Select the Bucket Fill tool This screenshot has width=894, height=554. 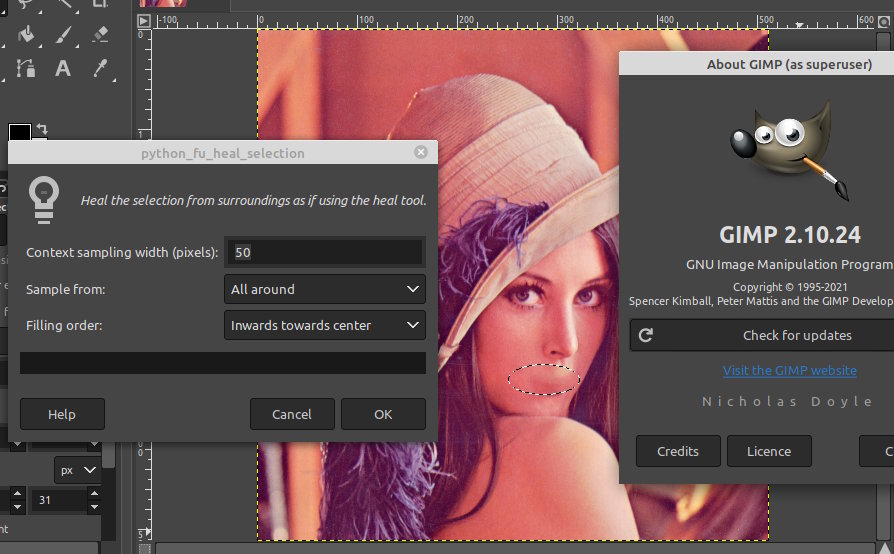pyautogui.click(x=27, y=33)
